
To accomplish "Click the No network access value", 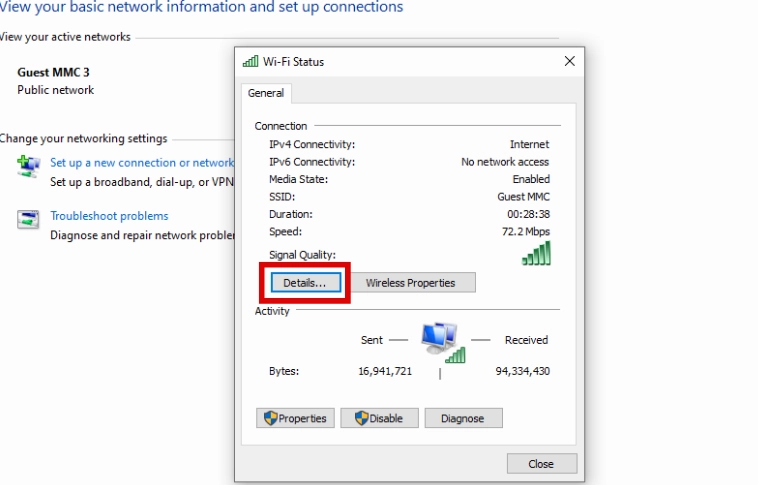I will pyautogui.click(x=505, y=162).
